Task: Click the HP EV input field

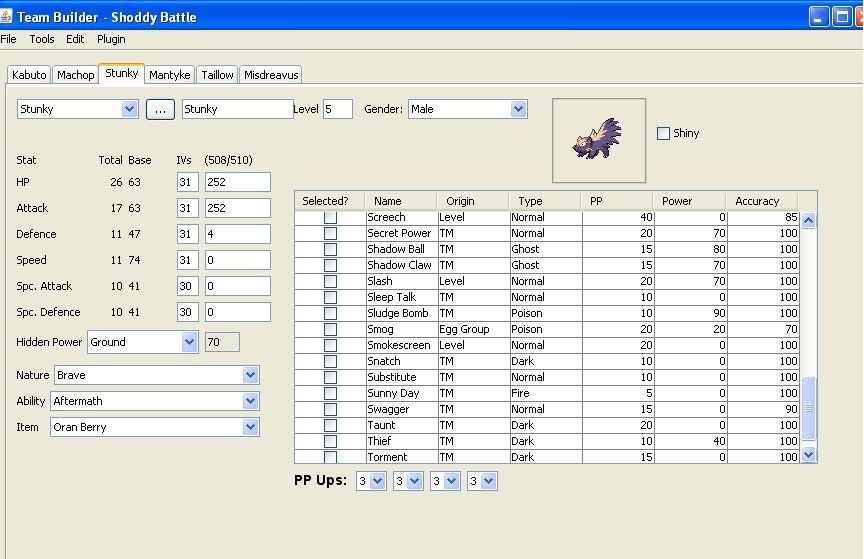Action: coord(237,182)
